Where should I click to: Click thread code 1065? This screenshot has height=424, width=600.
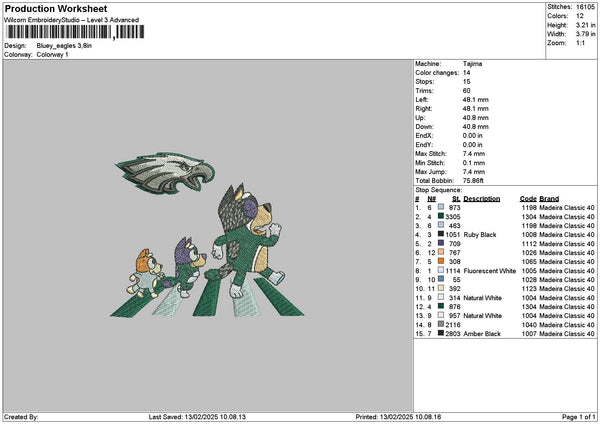[529, 261]
